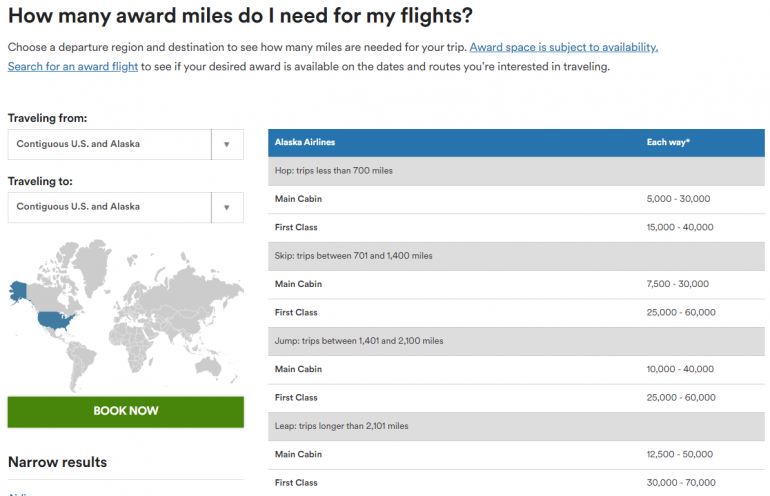Open the Traveling from dropdown arrow
The image size is (770, 496).
227,144
